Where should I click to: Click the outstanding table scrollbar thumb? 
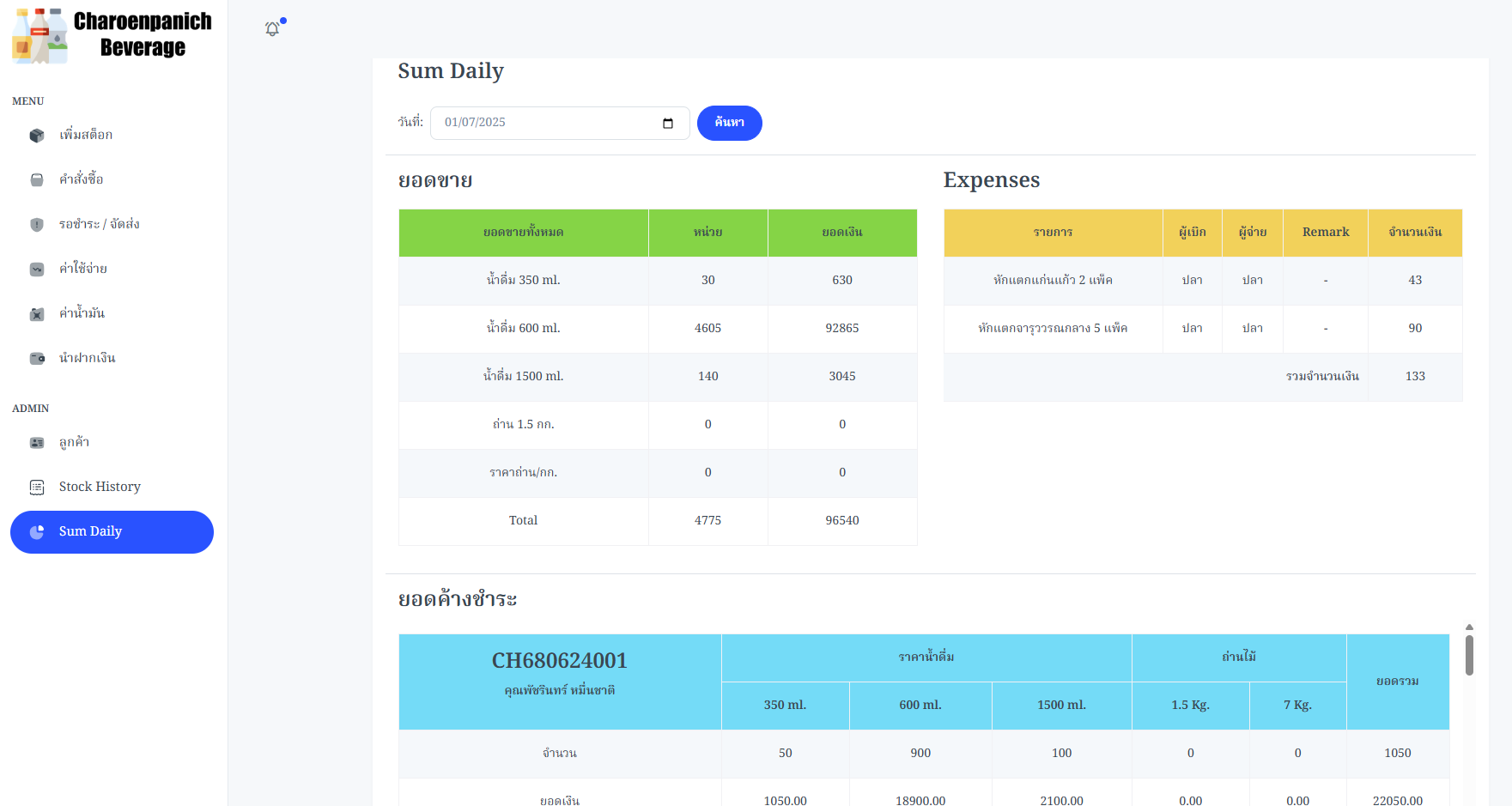click(1469, 655)
